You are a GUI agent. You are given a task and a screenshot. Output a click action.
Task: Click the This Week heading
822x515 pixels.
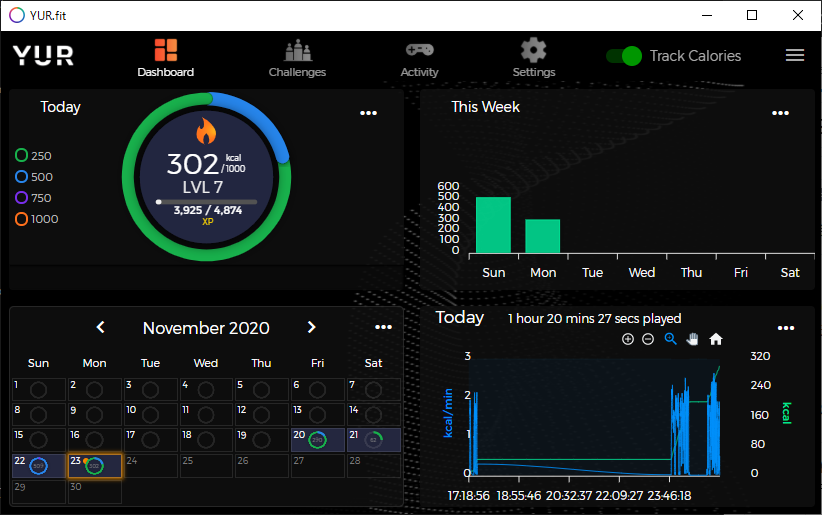(485, 107)
